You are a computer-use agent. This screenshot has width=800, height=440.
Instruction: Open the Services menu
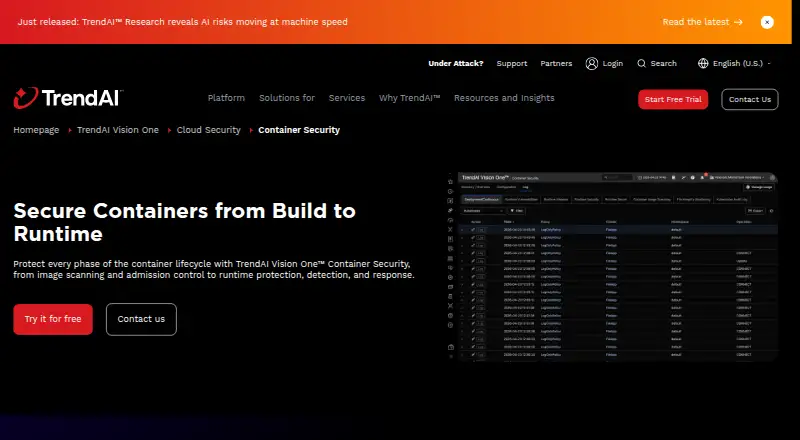pos(347,98)
